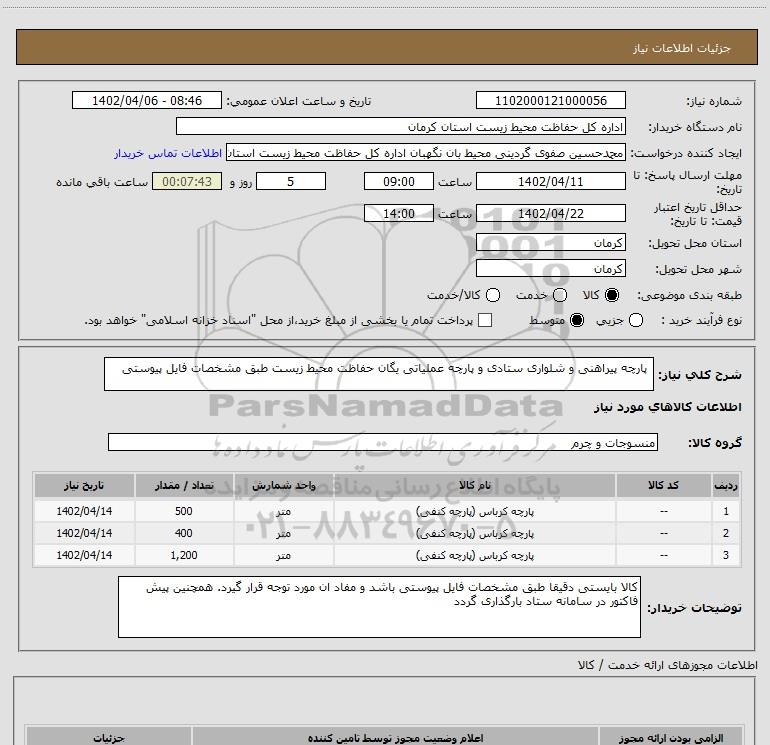This screenshot has height=745, width=770.
Task: Click the quantity cell 1,200
Action: [184, 555]
